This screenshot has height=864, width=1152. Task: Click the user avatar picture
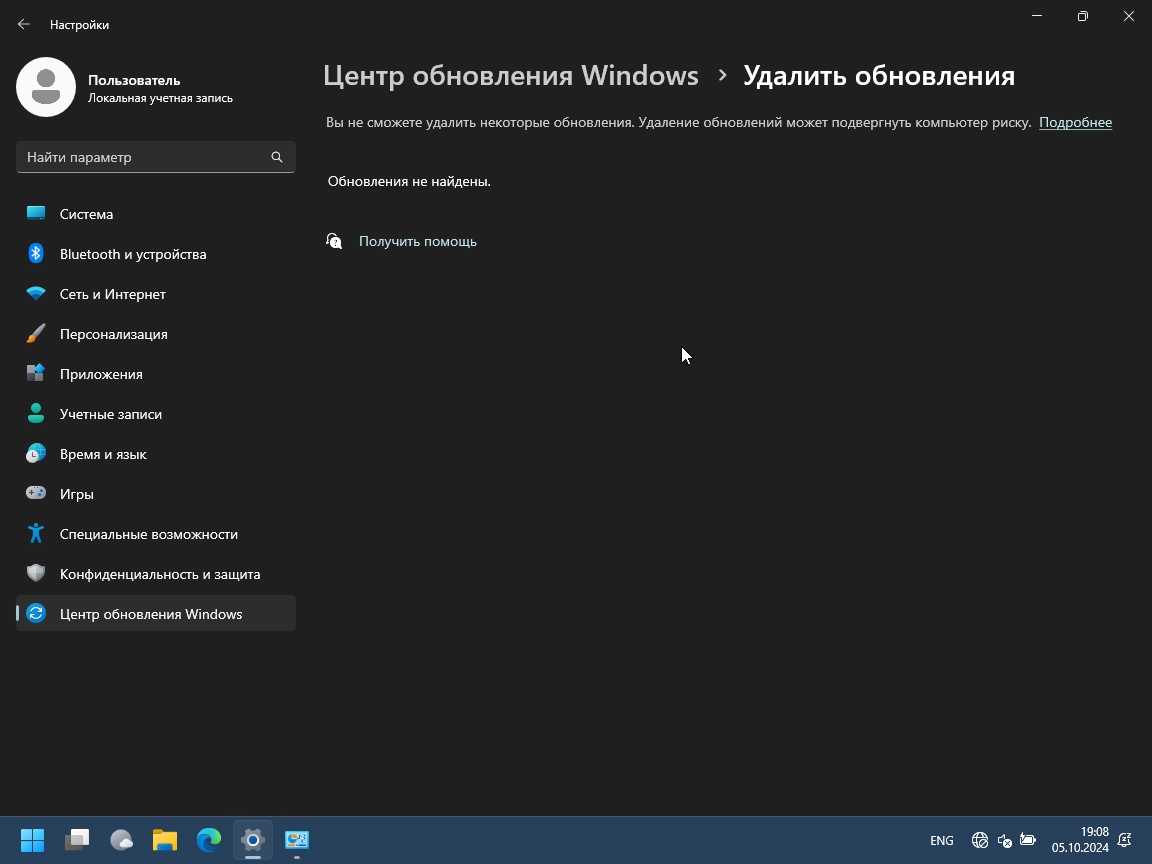pyautogui.click(x=46, y=87)
